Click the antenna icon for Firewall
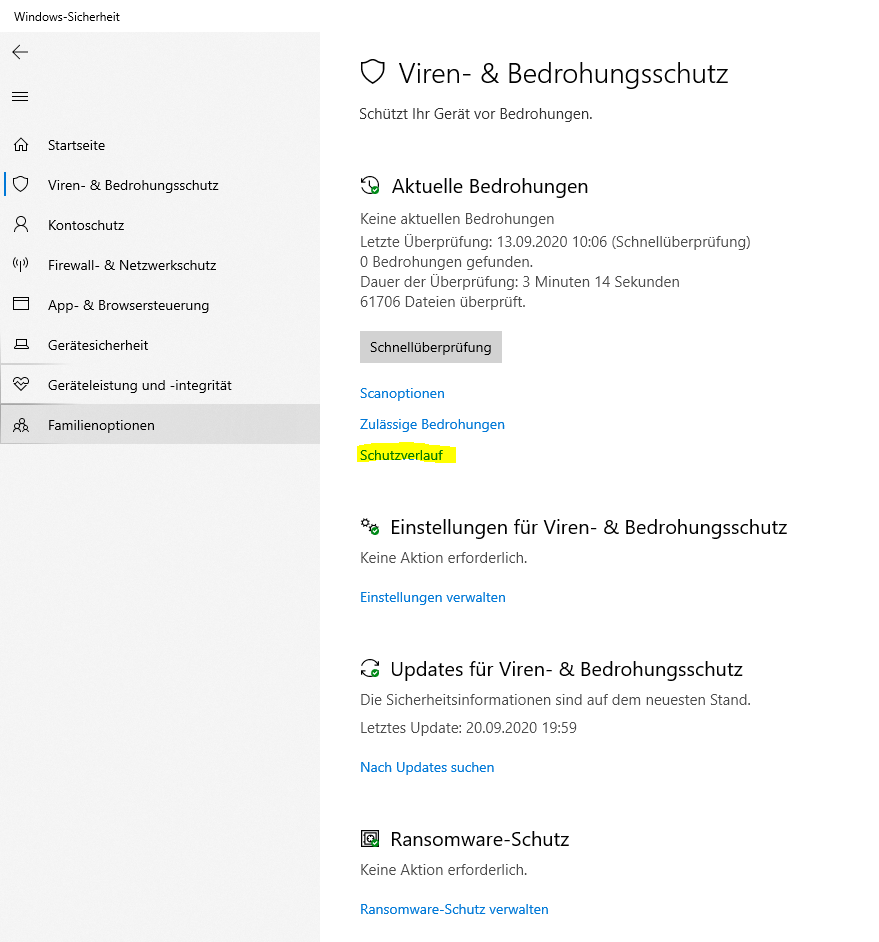Viewport: 879px width, 942px height. (21, 264)
